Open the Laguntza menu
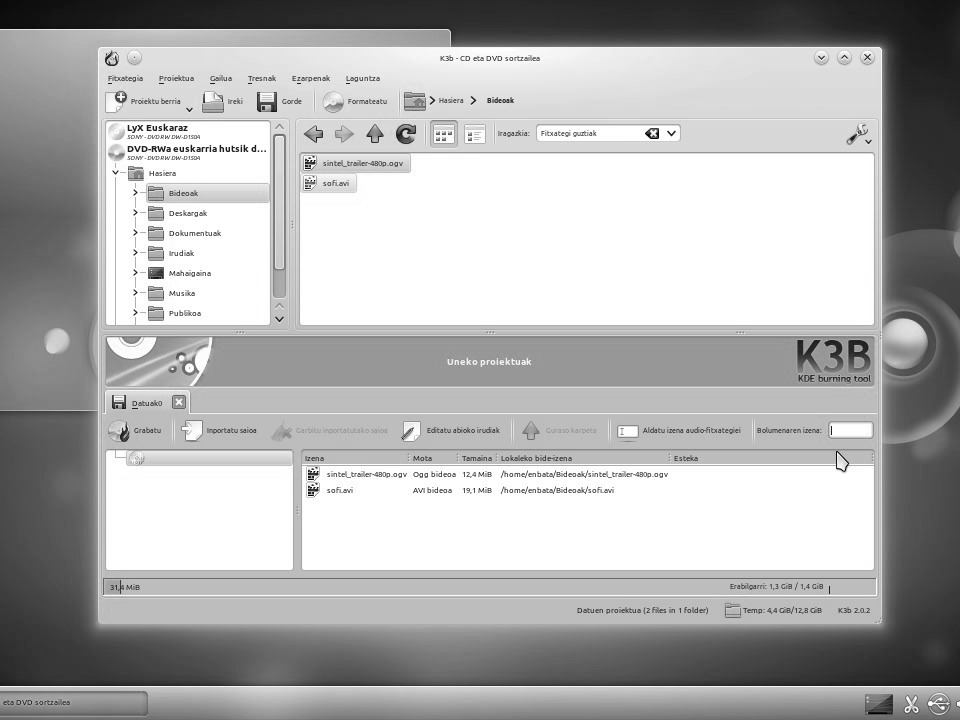The image size is (960, 720). pyautogui.click(x=363, y=78)
